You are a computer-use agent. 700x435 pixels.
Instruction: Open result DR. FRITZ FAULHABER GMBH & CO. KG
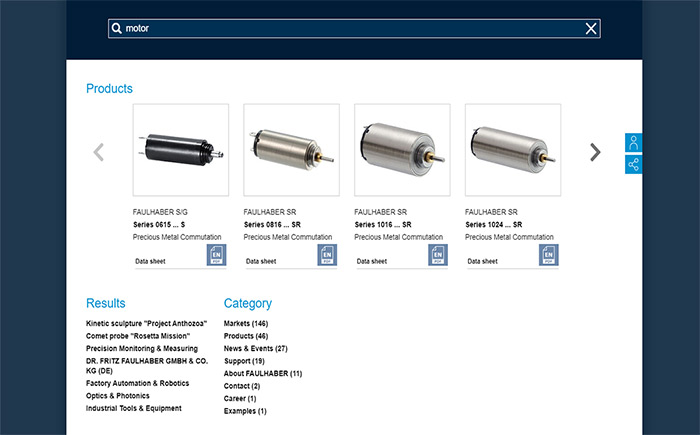click(147, 366)
